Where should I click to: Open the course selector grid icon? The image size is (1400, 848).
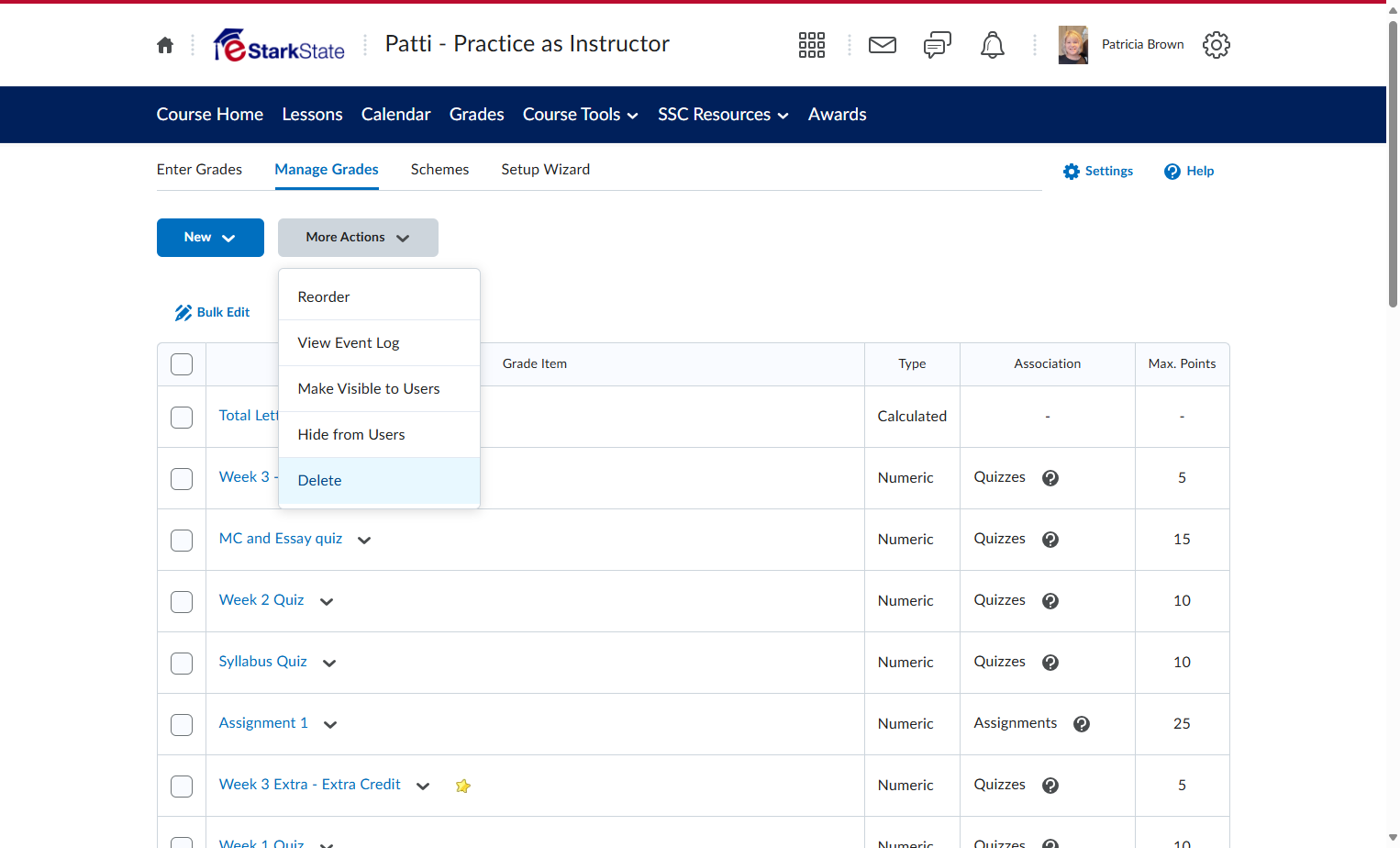click(x=812, y=45)
